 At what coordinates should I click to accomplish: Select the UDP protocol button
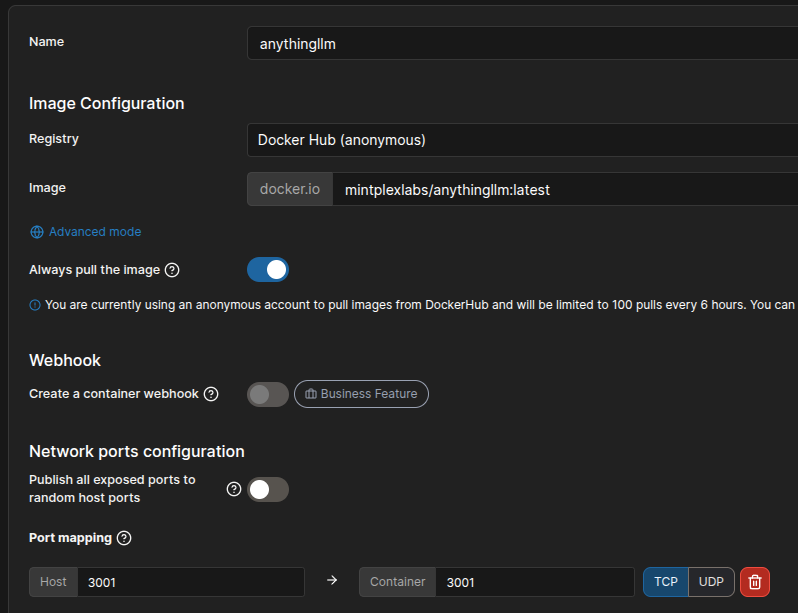[711, 582]
